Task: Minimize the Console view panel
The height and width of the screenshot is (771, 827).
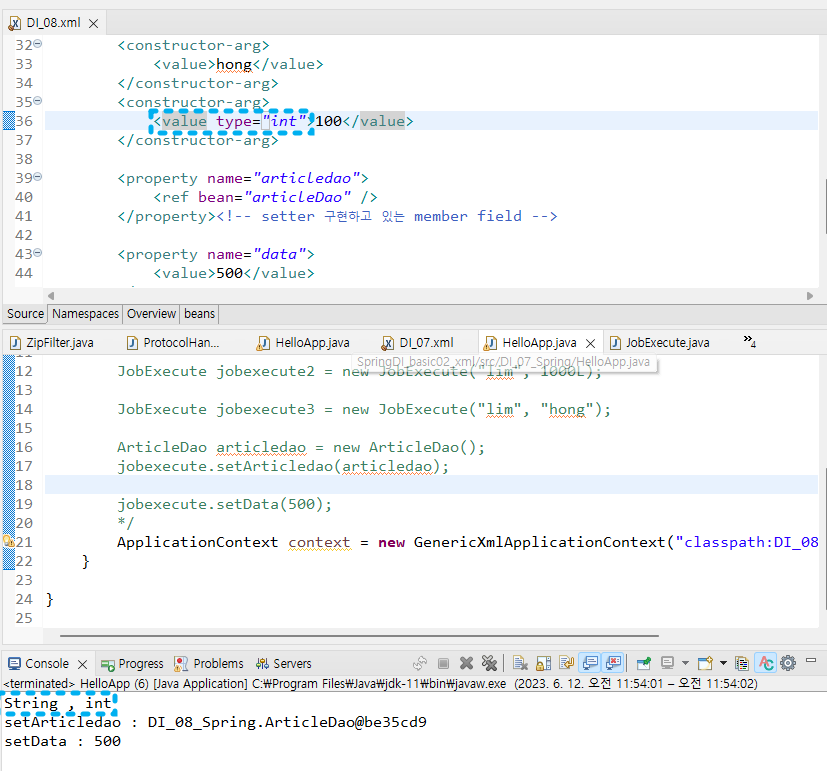Action: (x=811, y=660)
